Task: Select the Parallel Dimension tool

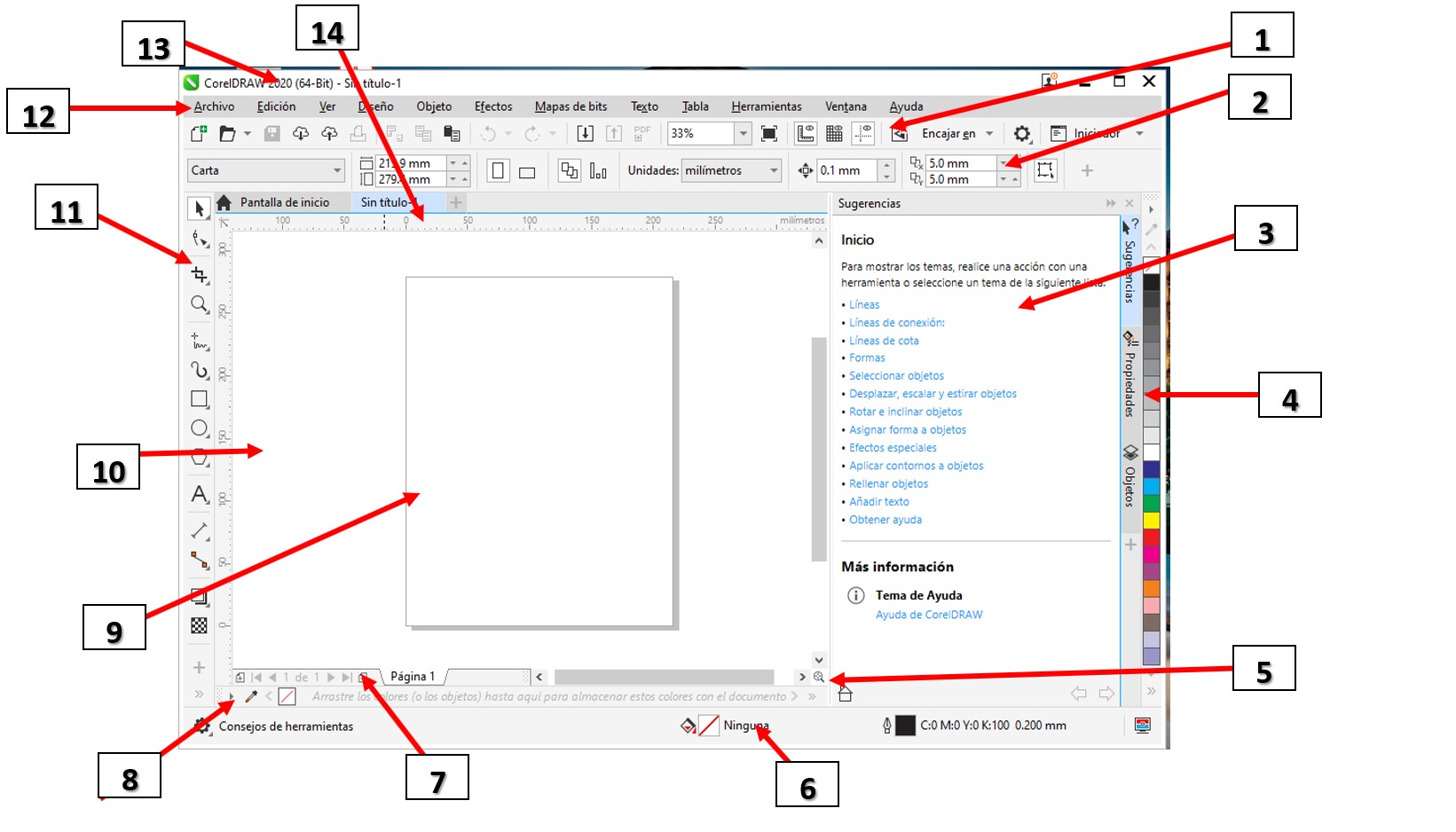Action: pos(200,531)
